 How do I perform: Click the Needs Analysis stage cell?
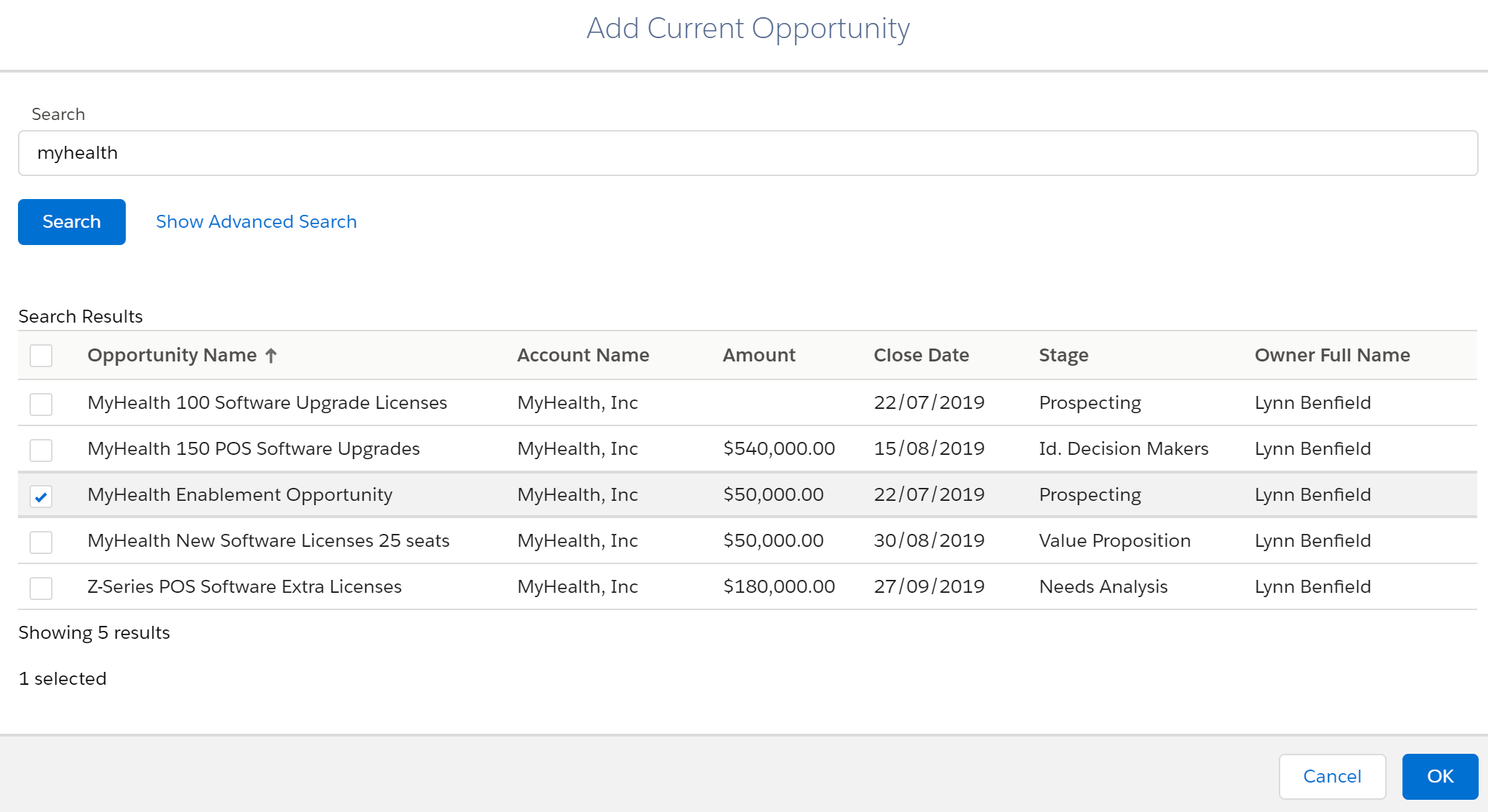1103,587
